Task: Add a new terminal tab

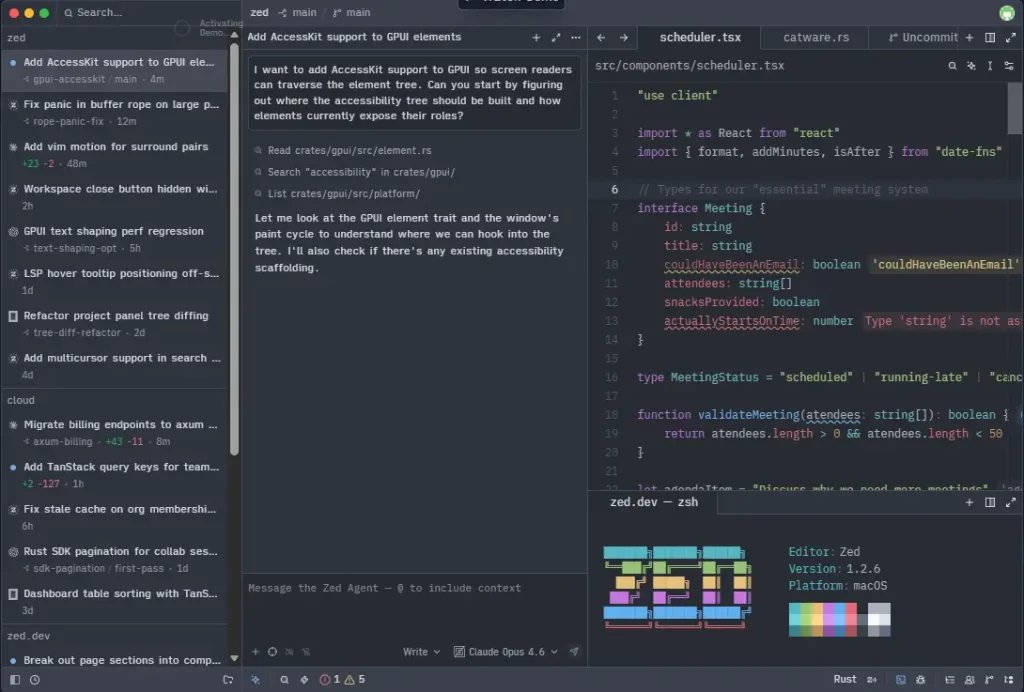Action: [969, 502]
